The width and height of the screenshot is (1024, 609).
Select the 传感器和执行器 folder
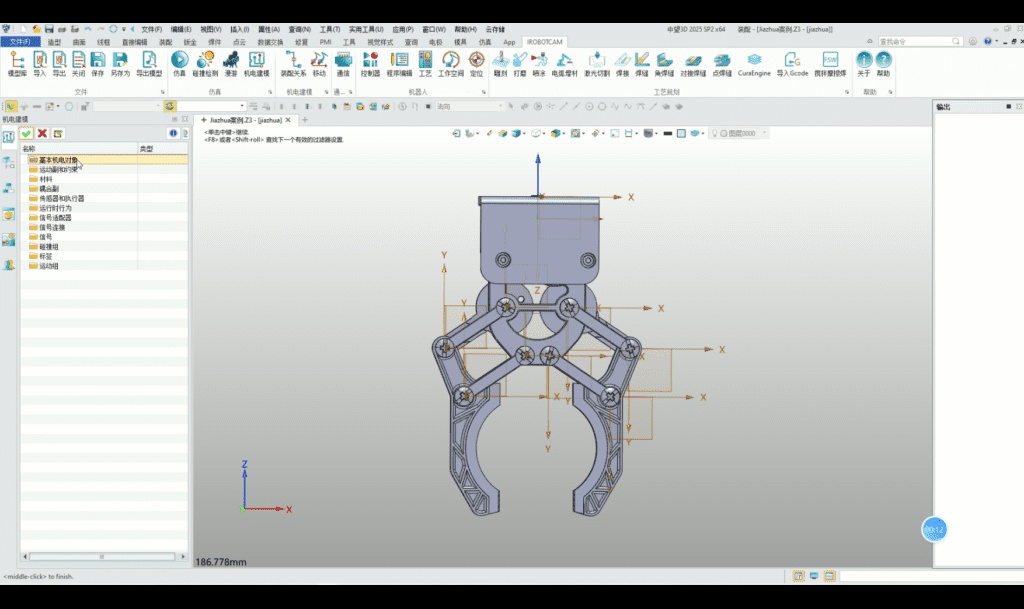(x=61, y=198)
